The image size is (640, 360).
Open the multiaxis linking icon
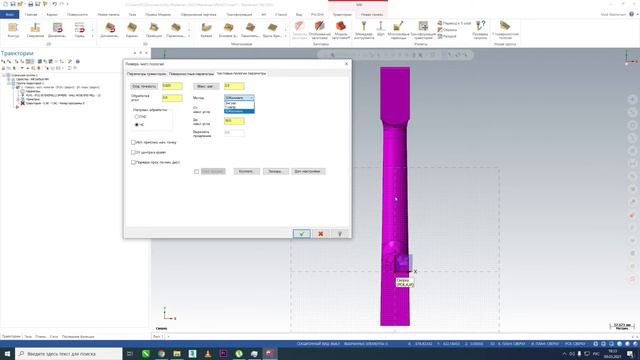click(398, 29)
